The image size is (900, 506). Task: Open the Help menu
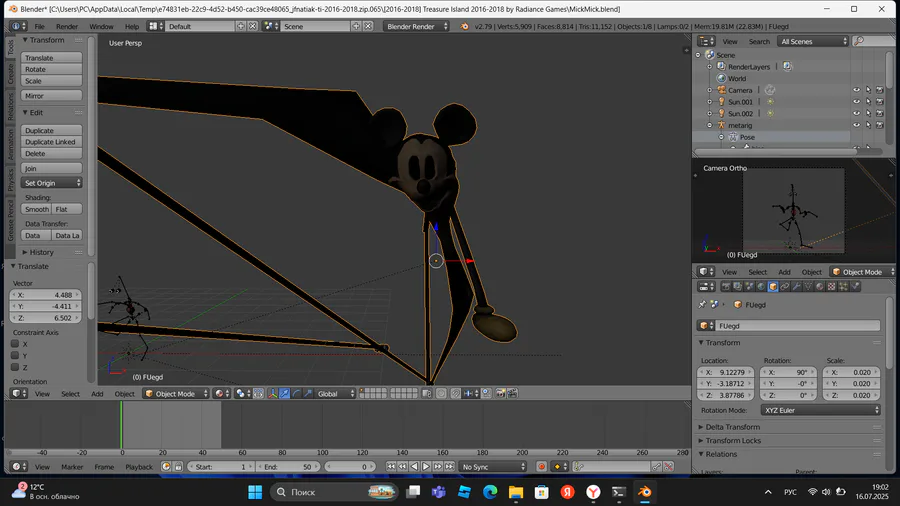(x=132, y=26)
